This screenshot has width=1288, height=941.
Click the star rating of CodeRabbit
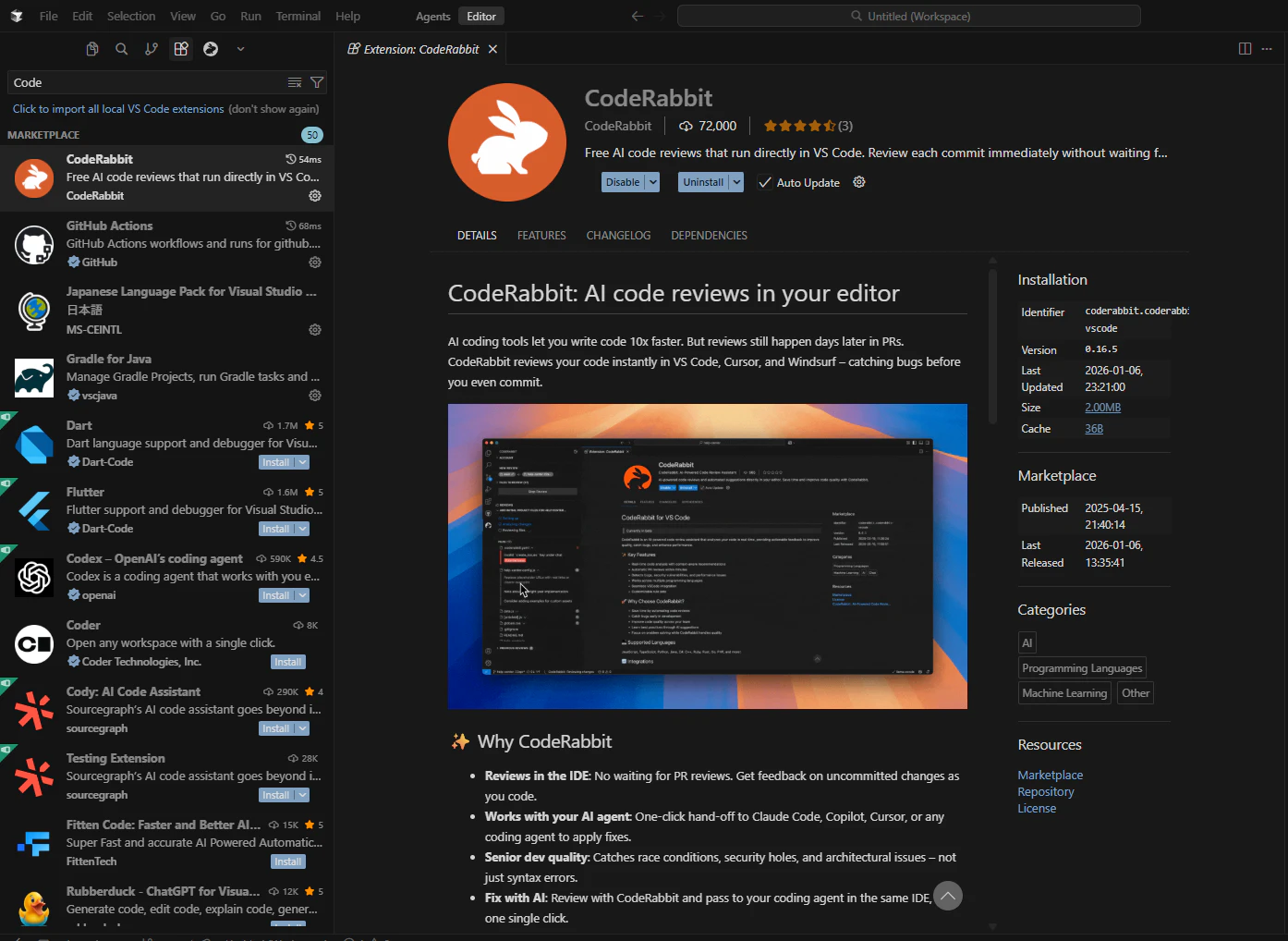[x=800, y=126]
